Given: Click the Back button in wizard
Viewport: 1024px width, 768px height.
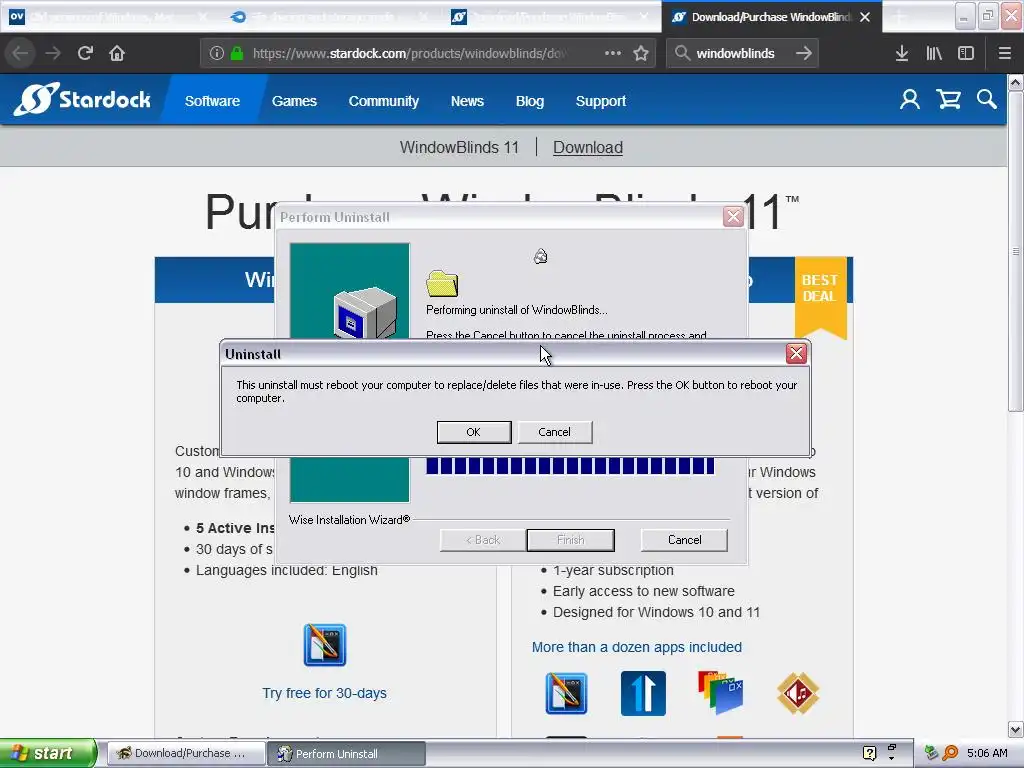Looking at the screenshot, I should [483, 539].
